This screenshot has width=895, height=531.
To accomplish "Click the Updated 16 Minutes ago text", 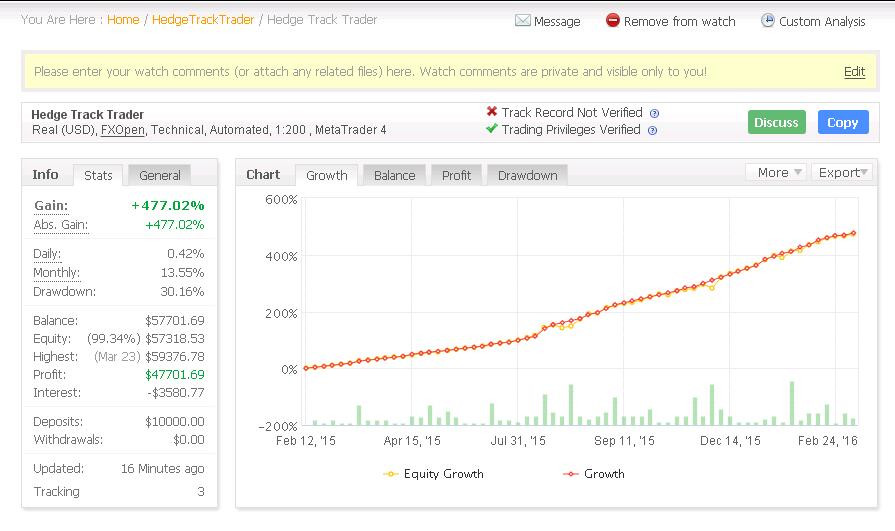I will click(162, 469).
